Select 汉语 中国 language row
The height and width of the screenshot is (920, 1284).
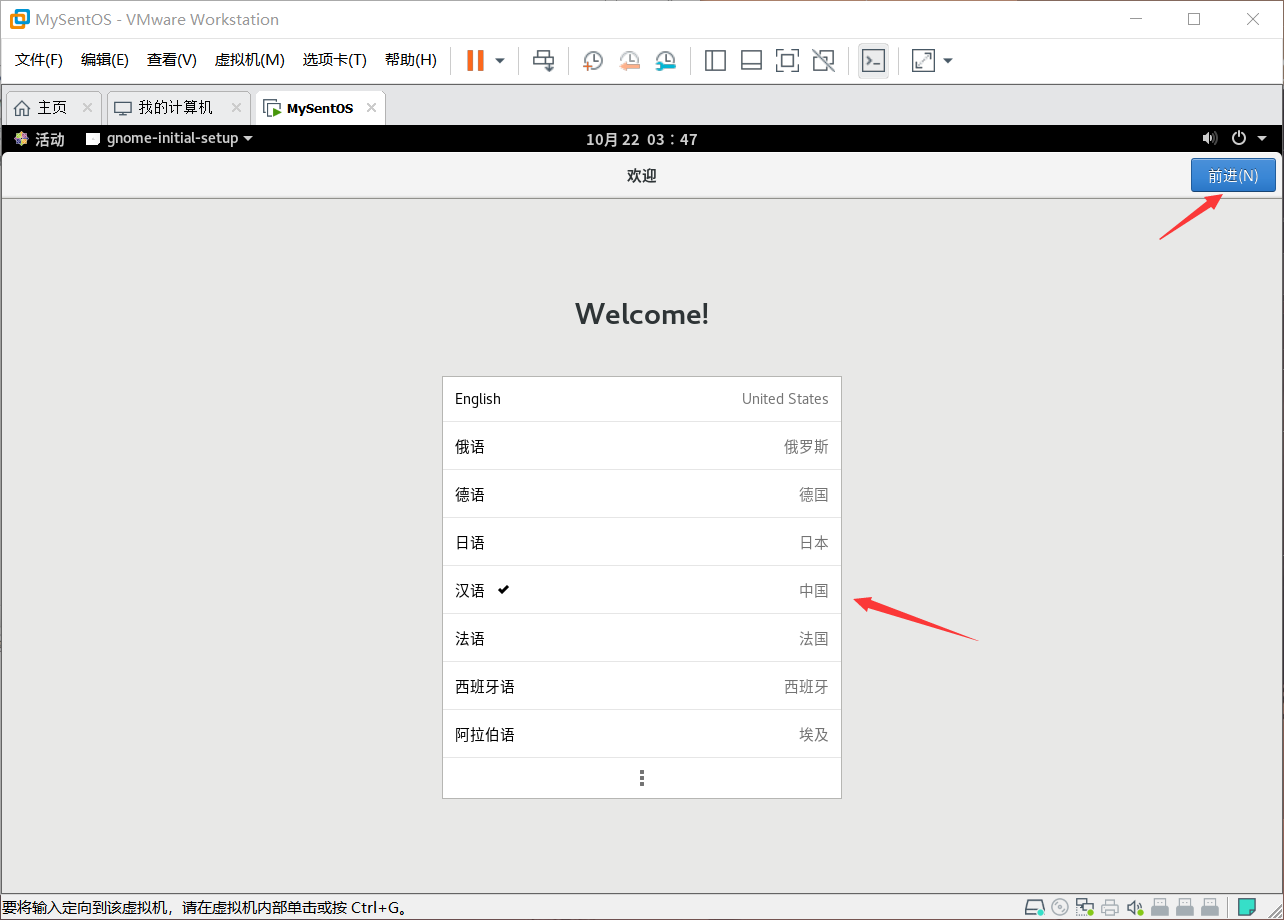coord(642,590)
